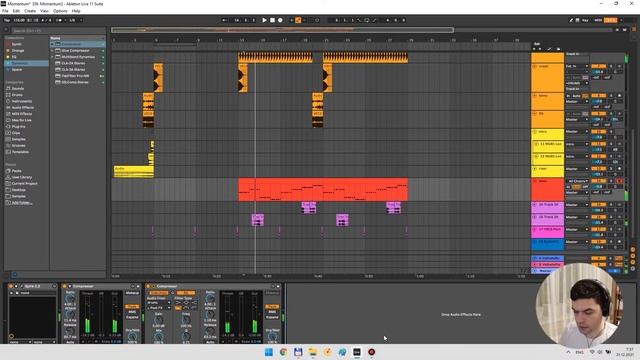Arm the Arrangement Record button
The height and width of the screenshot is (360, 640).
tap(280, 20)
